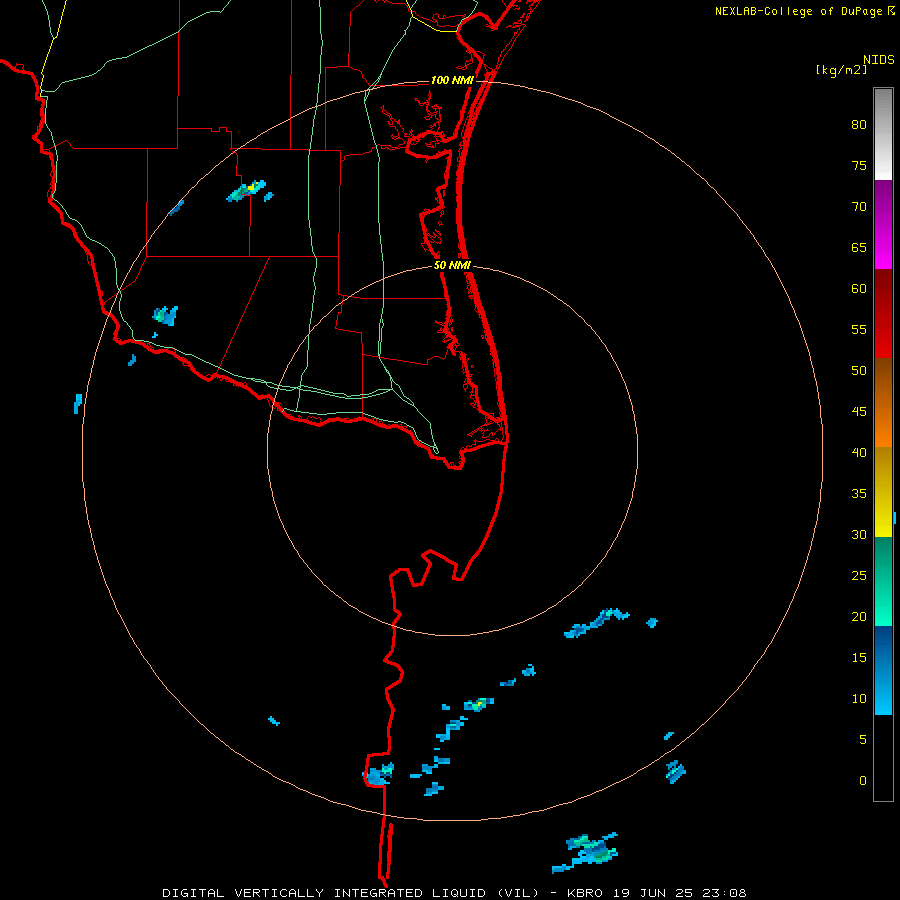
Task: Click the 100 NMI range ring label
Action: pyautogui.click(x=452, y=80)
